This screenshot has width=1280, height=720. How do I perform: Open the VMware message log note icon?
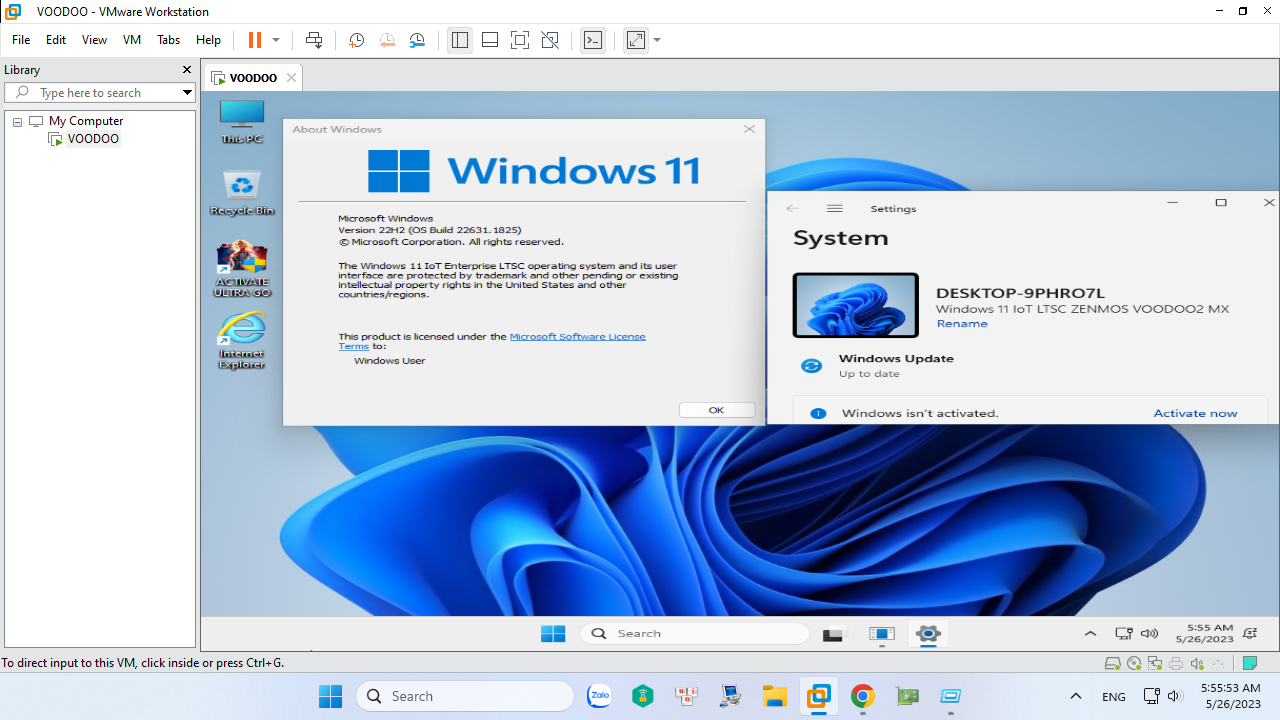pos(1249,663)
